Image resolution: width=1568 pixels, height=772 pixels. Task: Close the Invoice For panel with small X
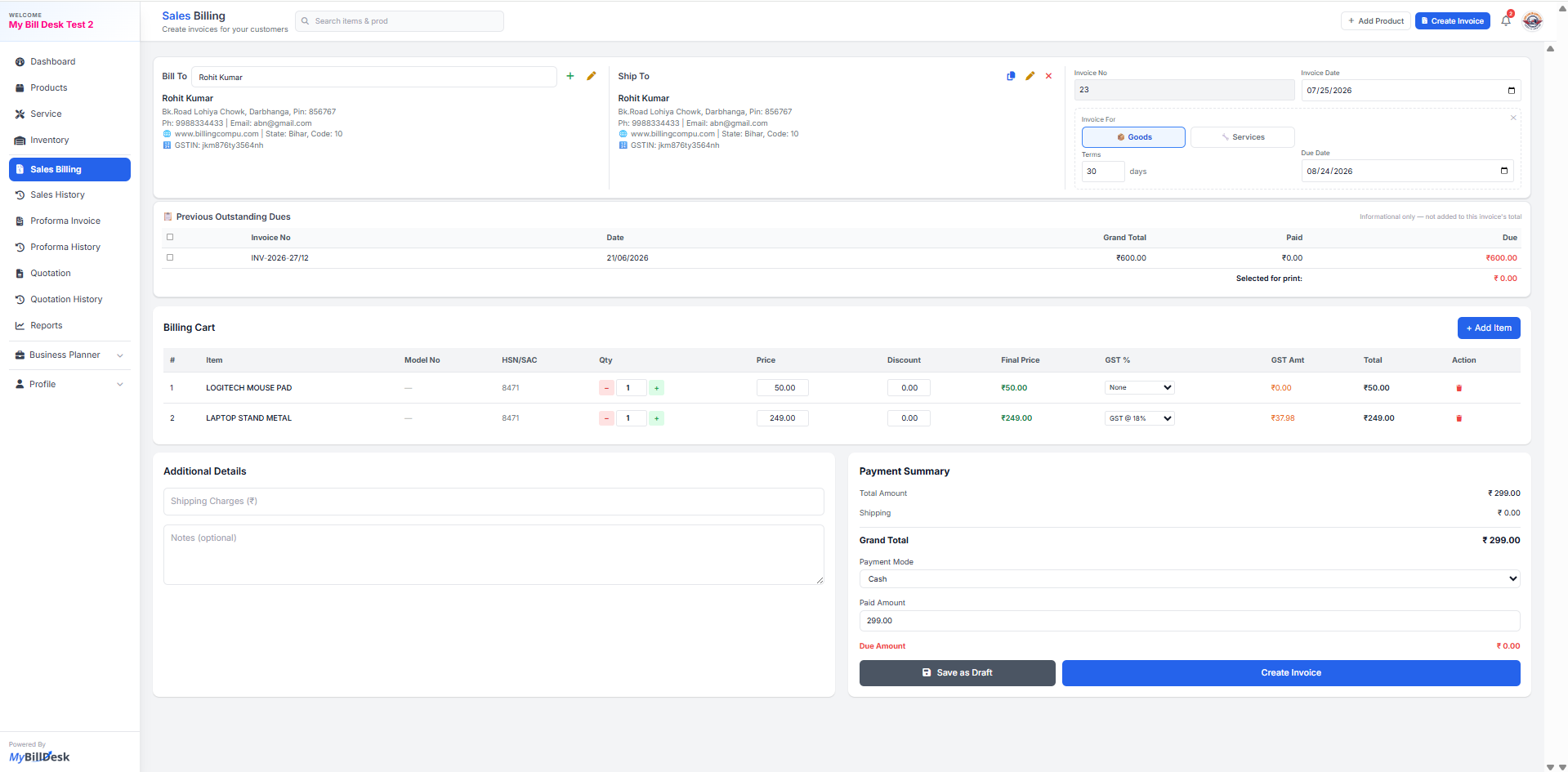click(x=1513, y=118)
